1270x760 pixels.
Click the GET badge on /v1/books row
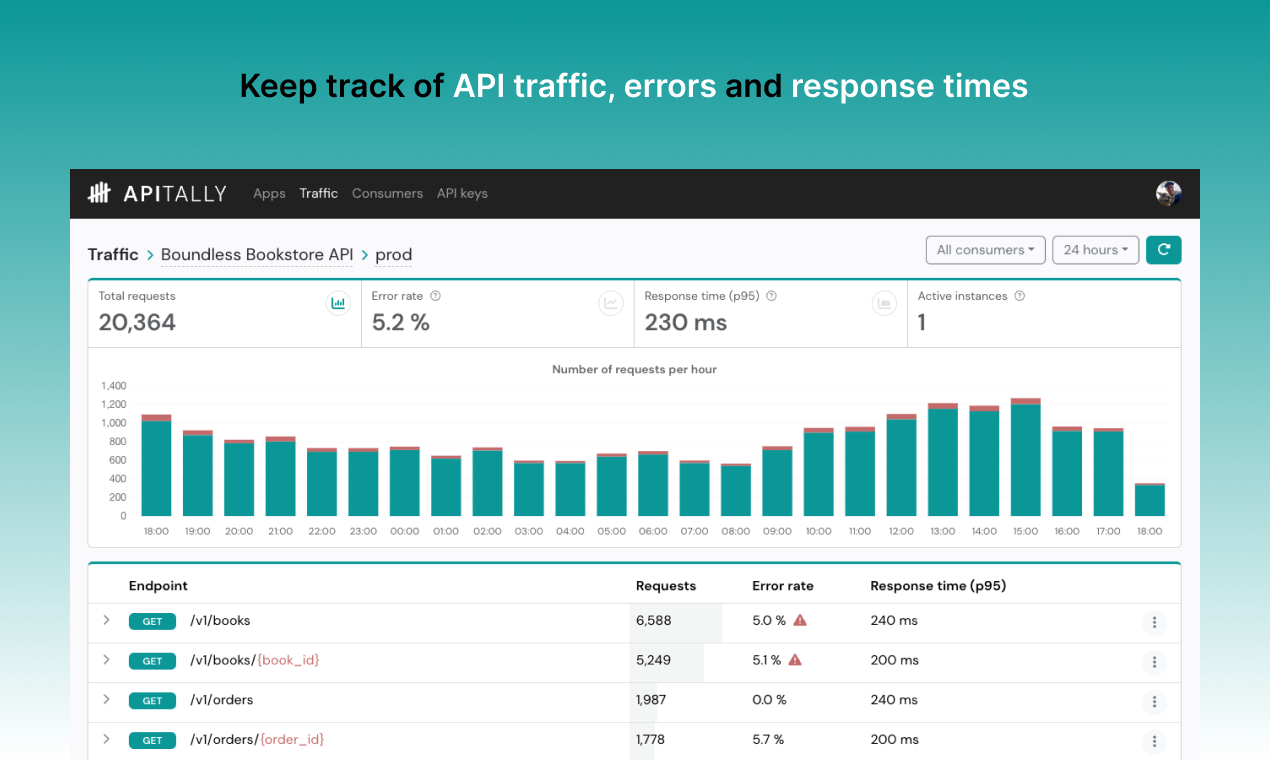point(152,621)
